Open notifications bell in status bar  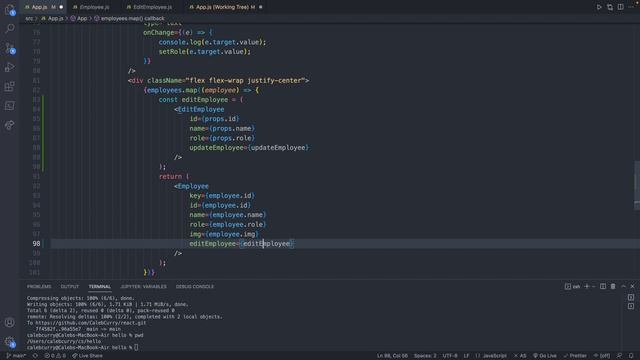(631, 356)
